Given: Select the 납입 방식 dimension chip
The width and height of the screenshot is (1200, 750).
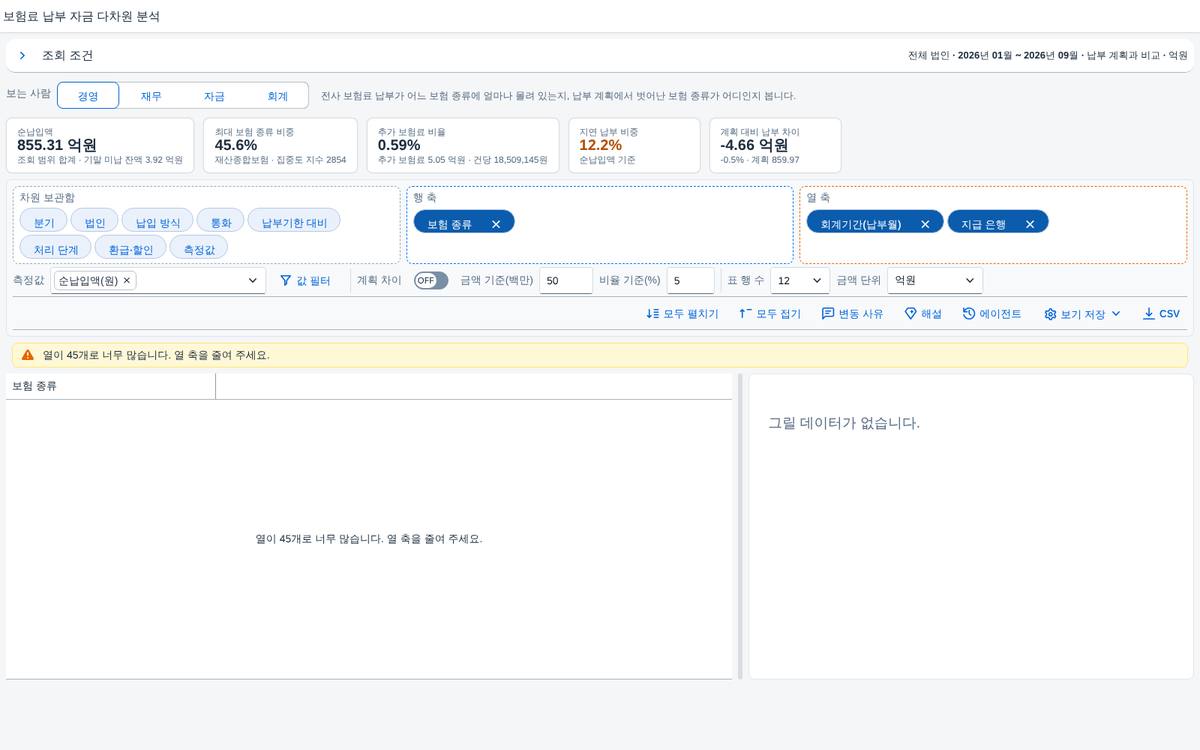Looking at the screenshot, I should 158,221.
